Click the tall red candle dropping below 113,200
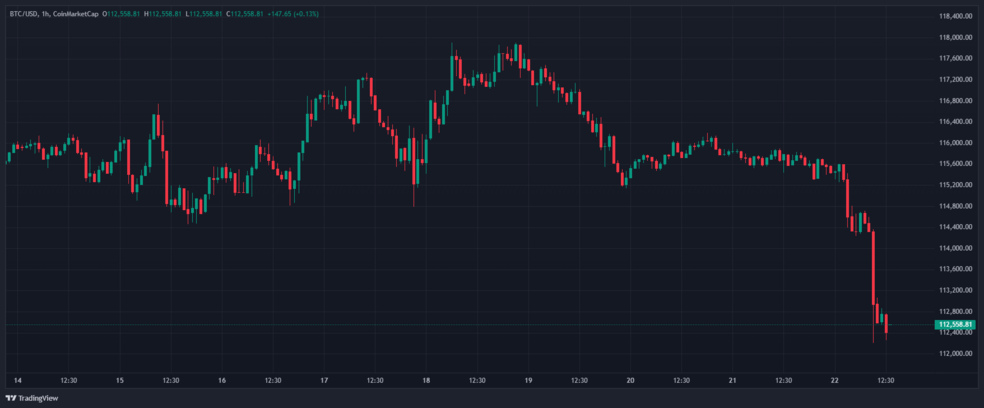Screen dimensions: 984x408 [873, 267]
